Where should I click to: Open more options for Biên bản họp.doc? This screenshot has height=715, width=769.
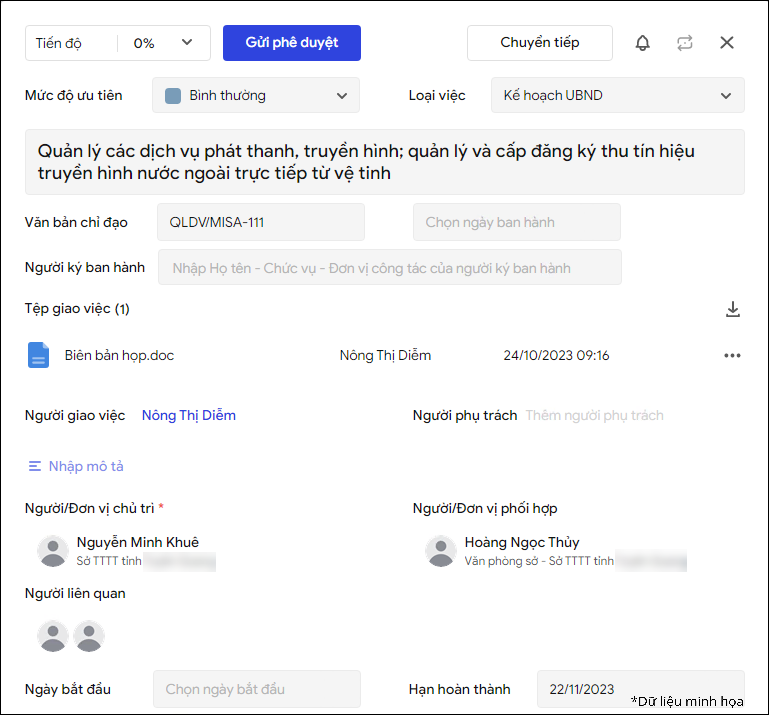732,356
